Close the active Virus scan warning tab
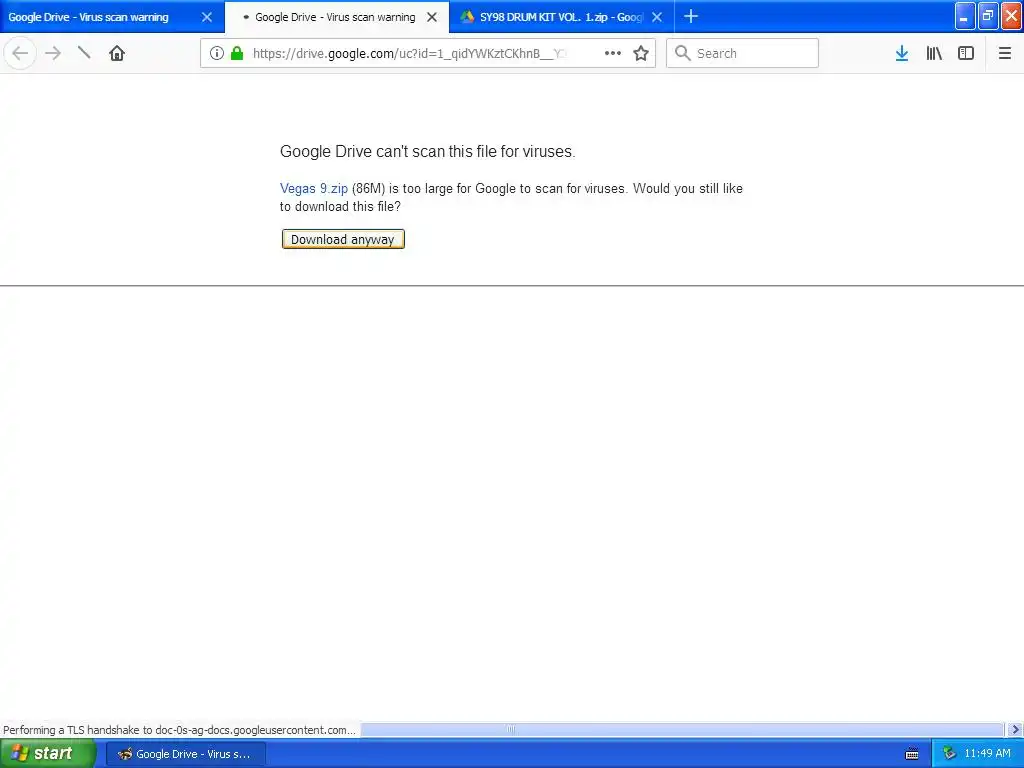The width and height of the screenshot is (1024, 768). [x=432, y=17]
